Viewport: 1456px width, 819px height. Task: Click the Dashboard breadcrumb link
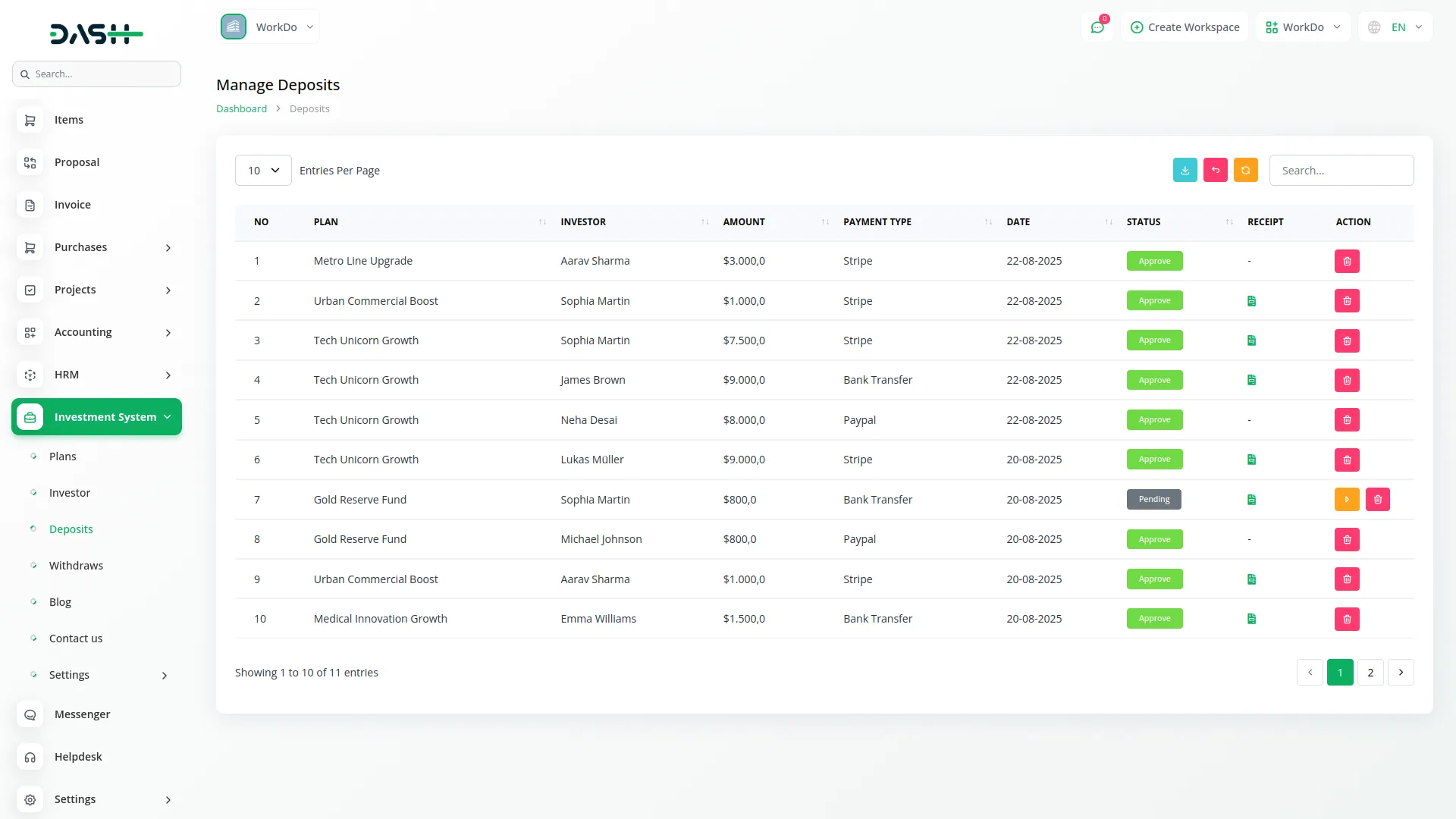pyautogui.click(x=241, y=108)
